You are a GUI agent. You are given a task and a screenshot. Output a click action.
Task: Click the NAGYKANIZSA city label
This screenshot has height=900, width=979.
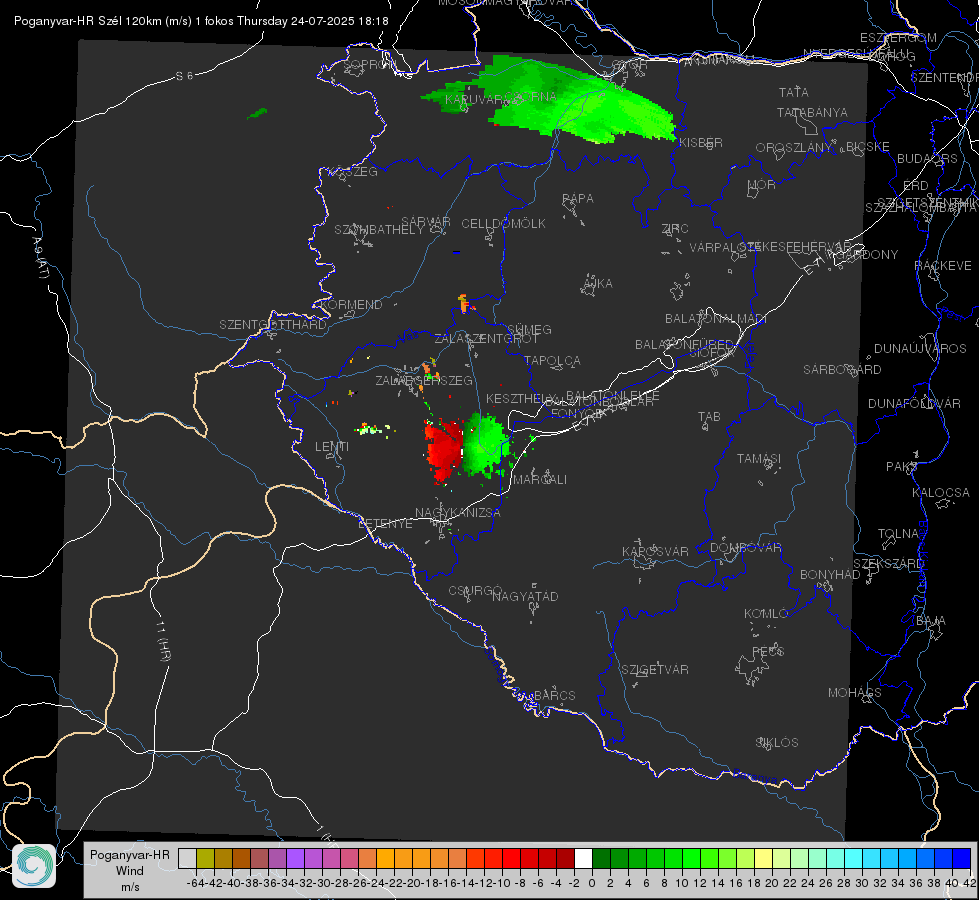[458, 512]
